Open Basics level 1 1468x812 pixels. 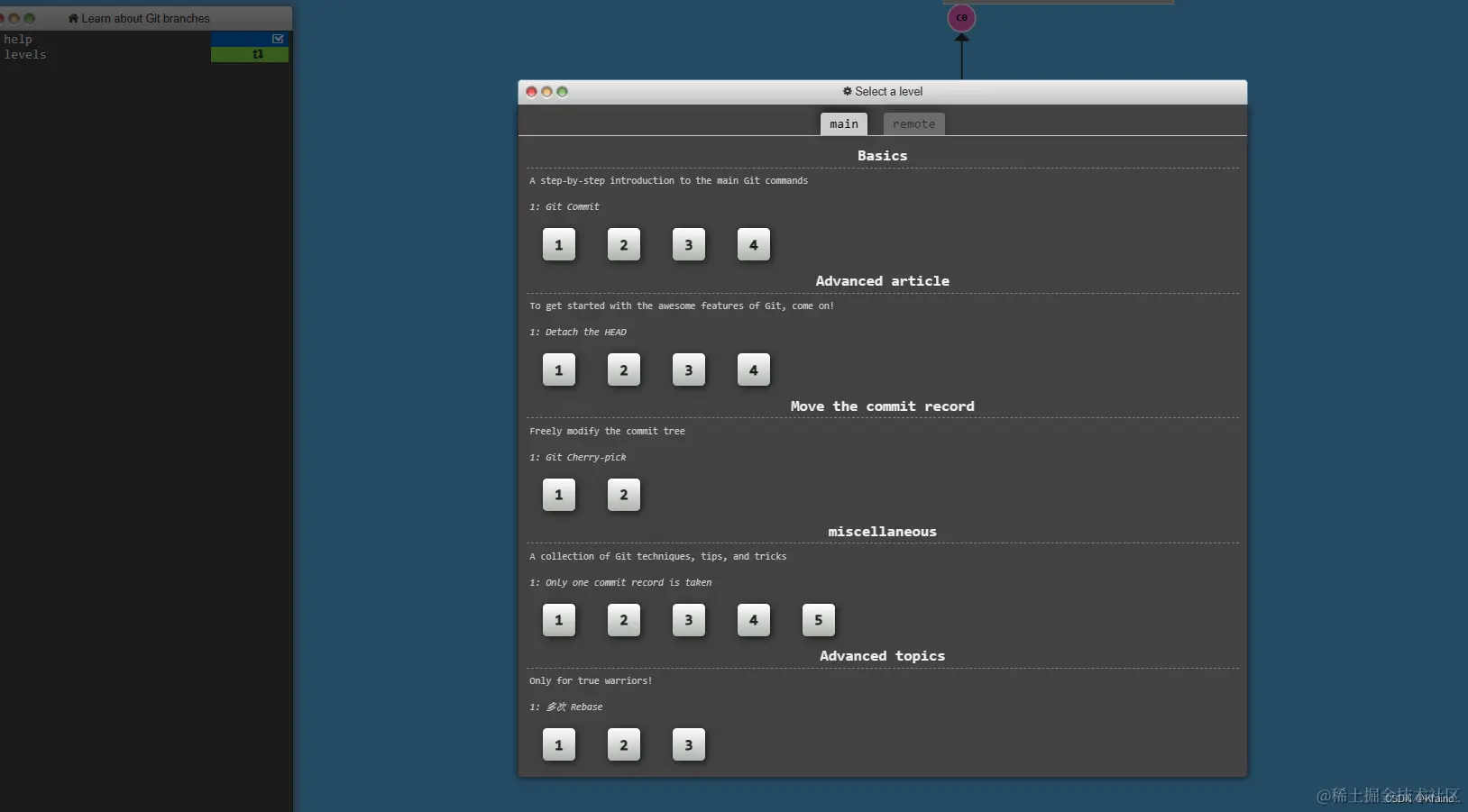(x=559, y=245)
